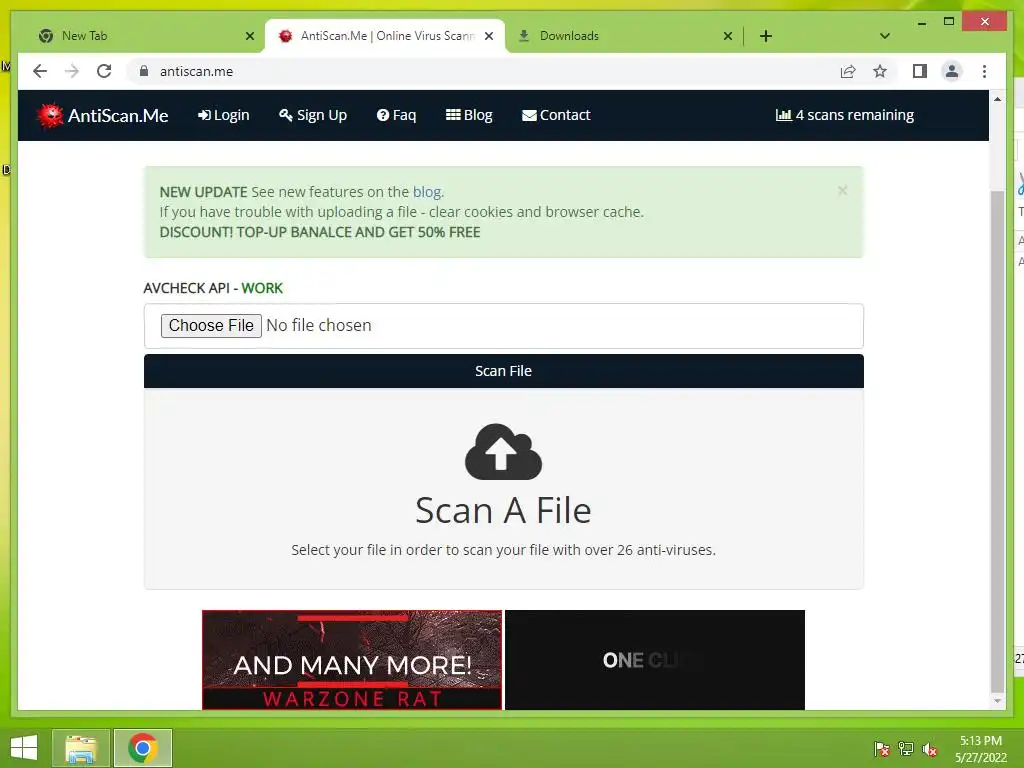Follow the blog link in update notice
1024x768 pixels.
(x=427, y=192)
